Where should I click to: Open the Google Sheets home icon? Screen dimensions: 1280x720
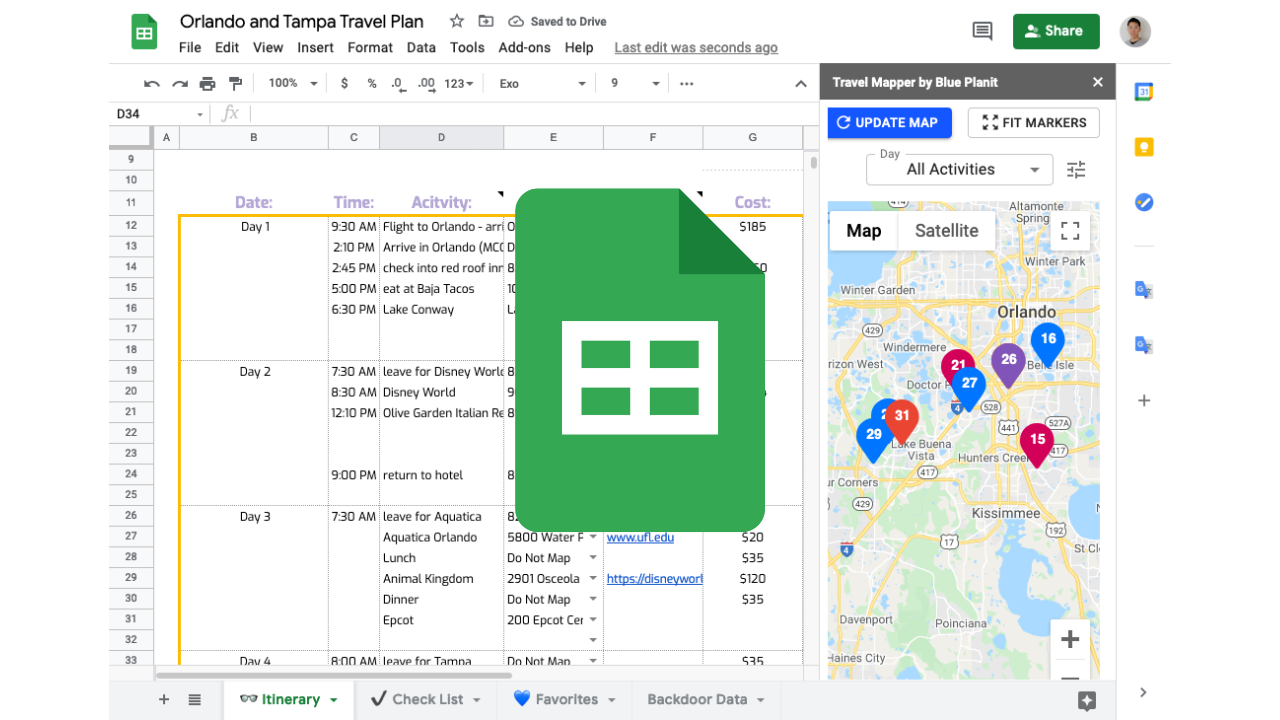coord(145,32)
